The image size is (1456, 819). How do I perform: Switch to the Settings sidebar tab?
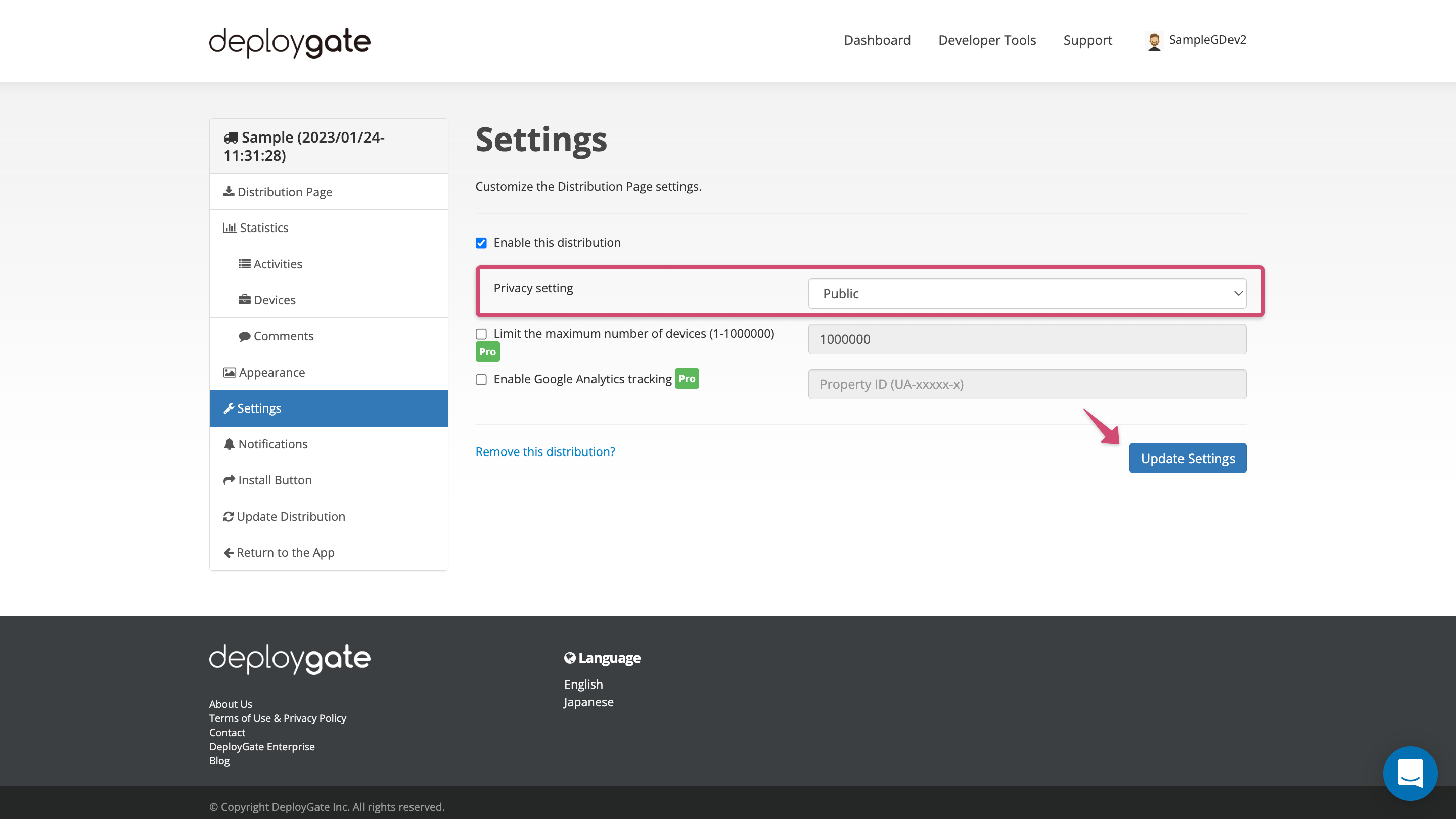259,407
